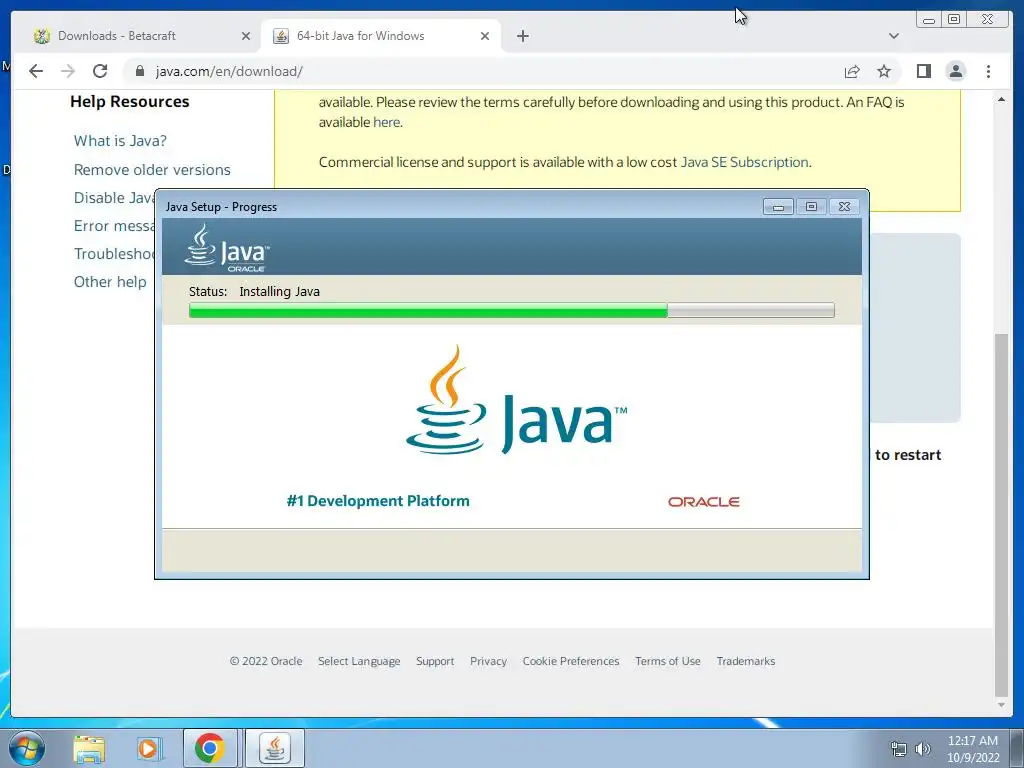Open Java SE Subscription link
The width and height of the screenshot is (1024, 768).
tap(744, 162)
